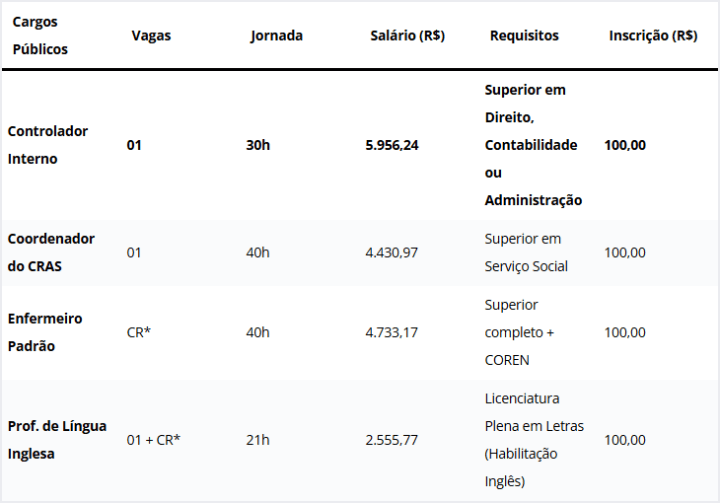This screenshot has width=720, height=503.
Task: Click the "Cargos Públicos" column header
Action: point(38,35)
